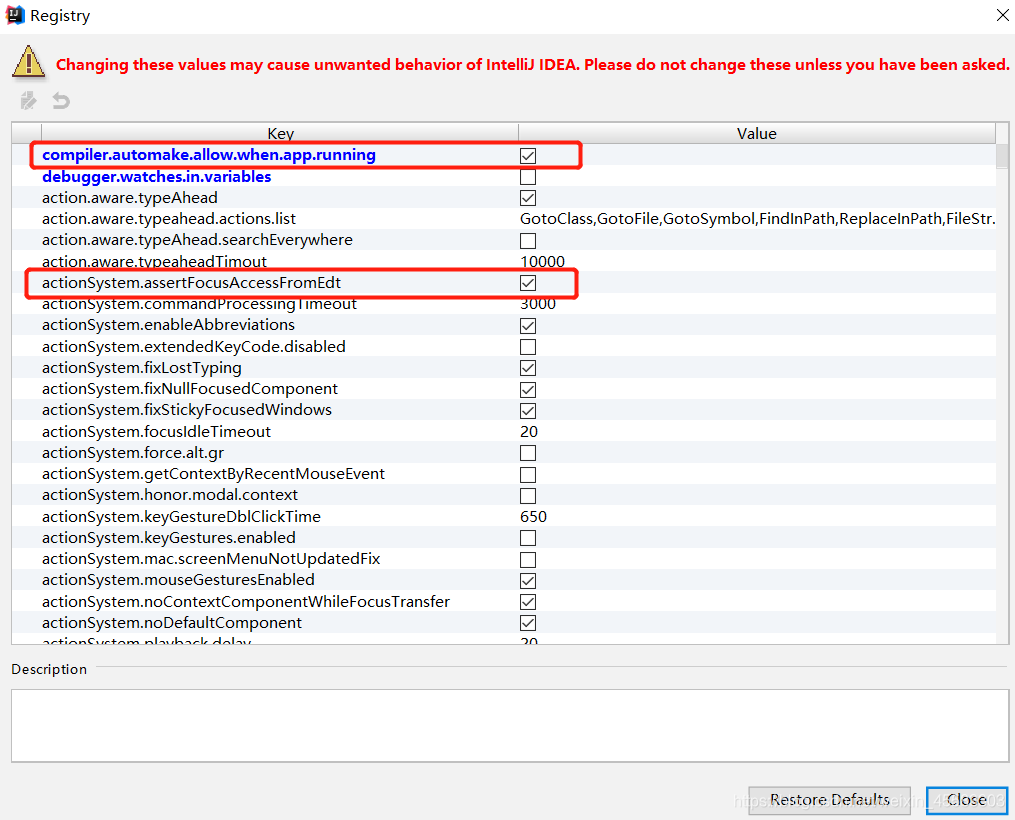This screenshot has height=820, width=1015.
Task: Click the Value column header
Action: pyautogui.click(x=756, y=133)
